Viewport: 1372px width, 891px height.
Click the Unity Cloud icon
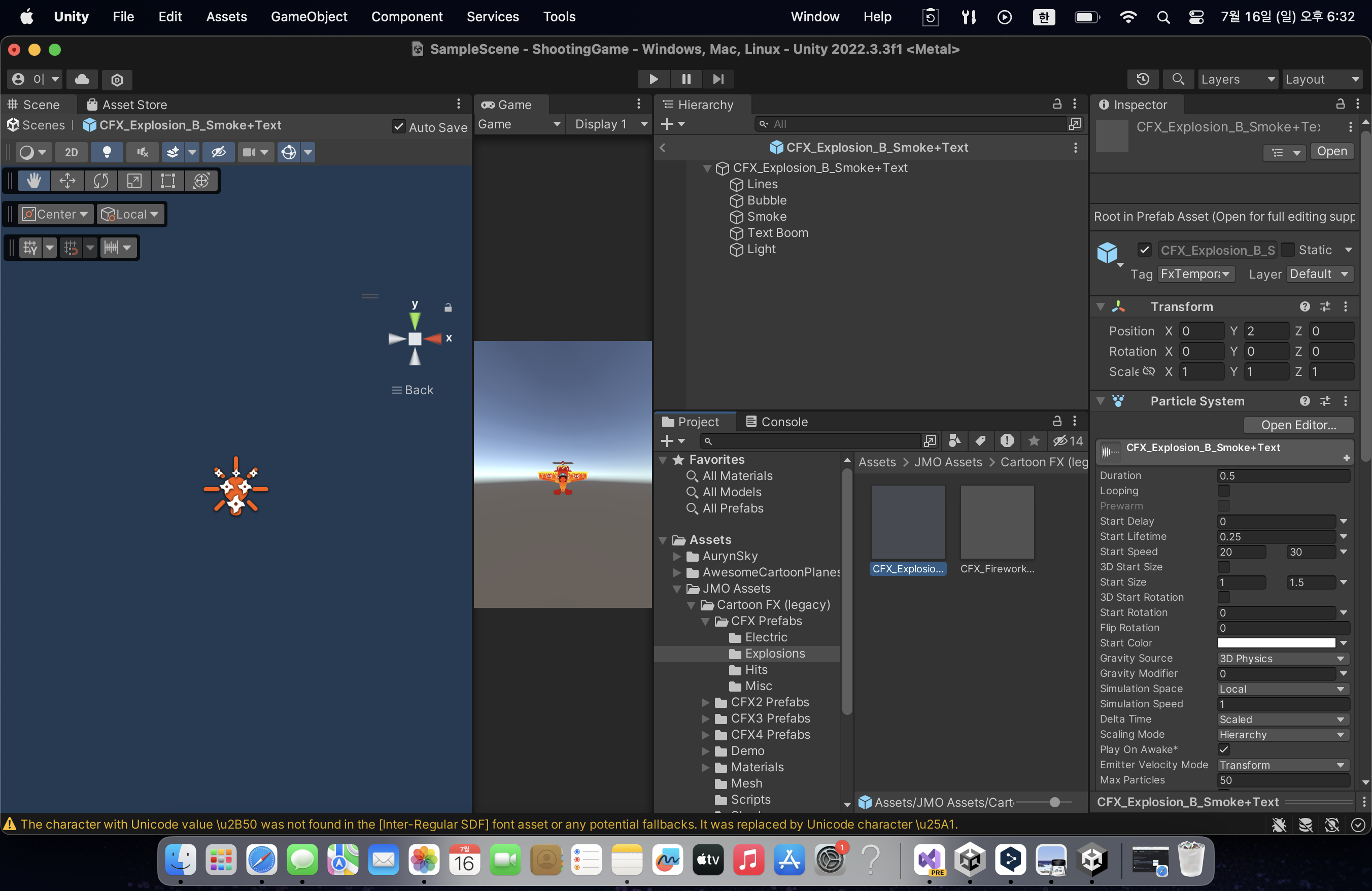coord(82,79)
